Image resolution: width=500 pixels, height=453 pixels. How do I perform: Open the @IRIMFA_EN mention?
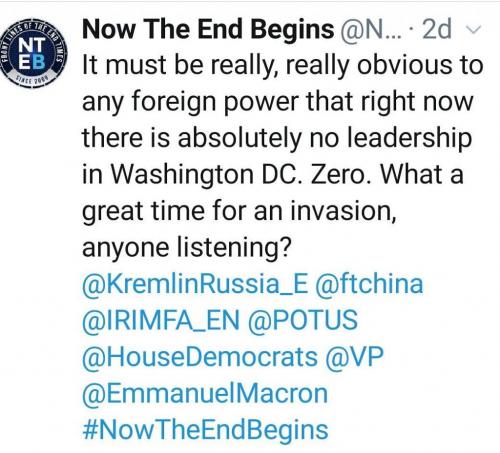pos(161,320)
